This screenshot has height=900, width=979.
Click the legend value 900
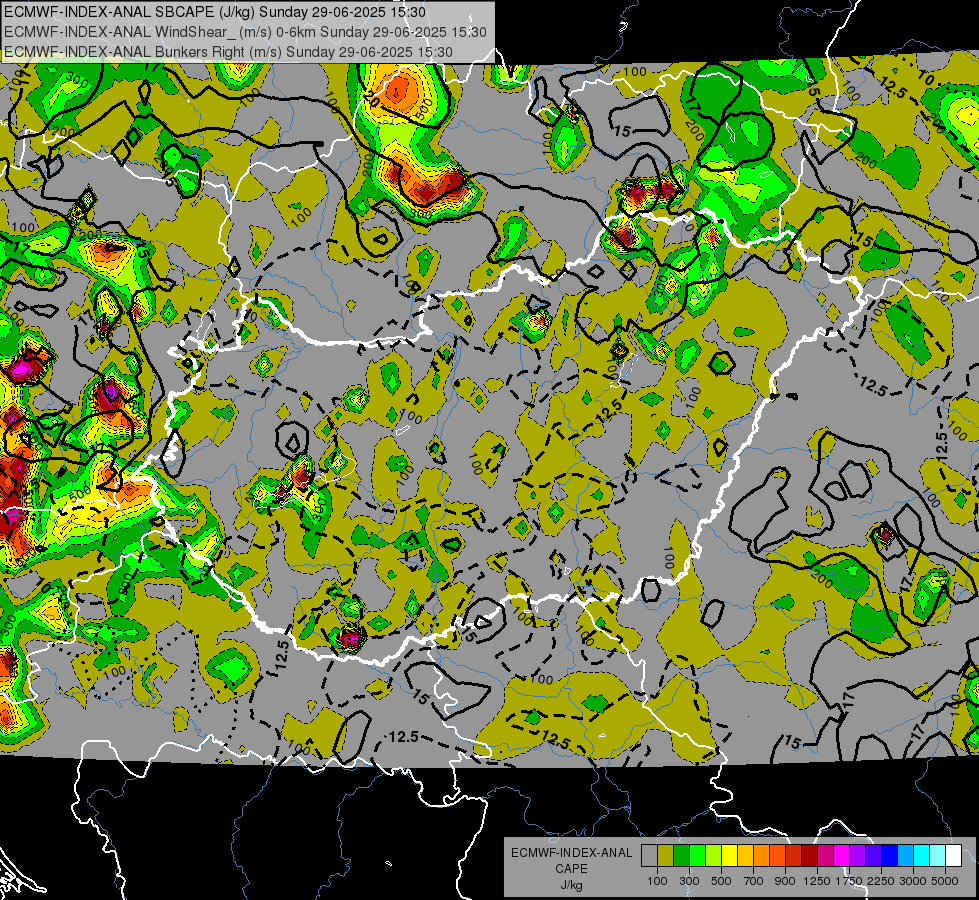(x=785, y=881)
